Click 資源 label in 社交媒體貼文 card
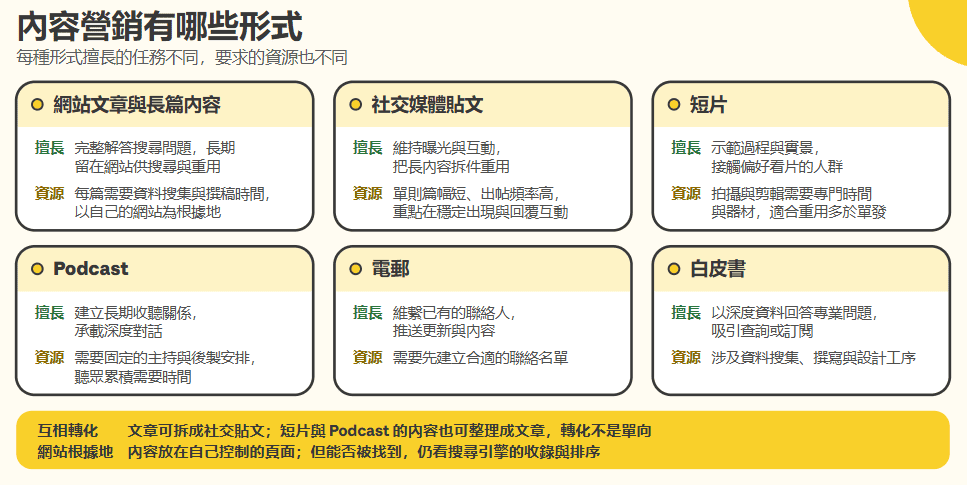Screen dimensions: 967x485 pos(368,194)
